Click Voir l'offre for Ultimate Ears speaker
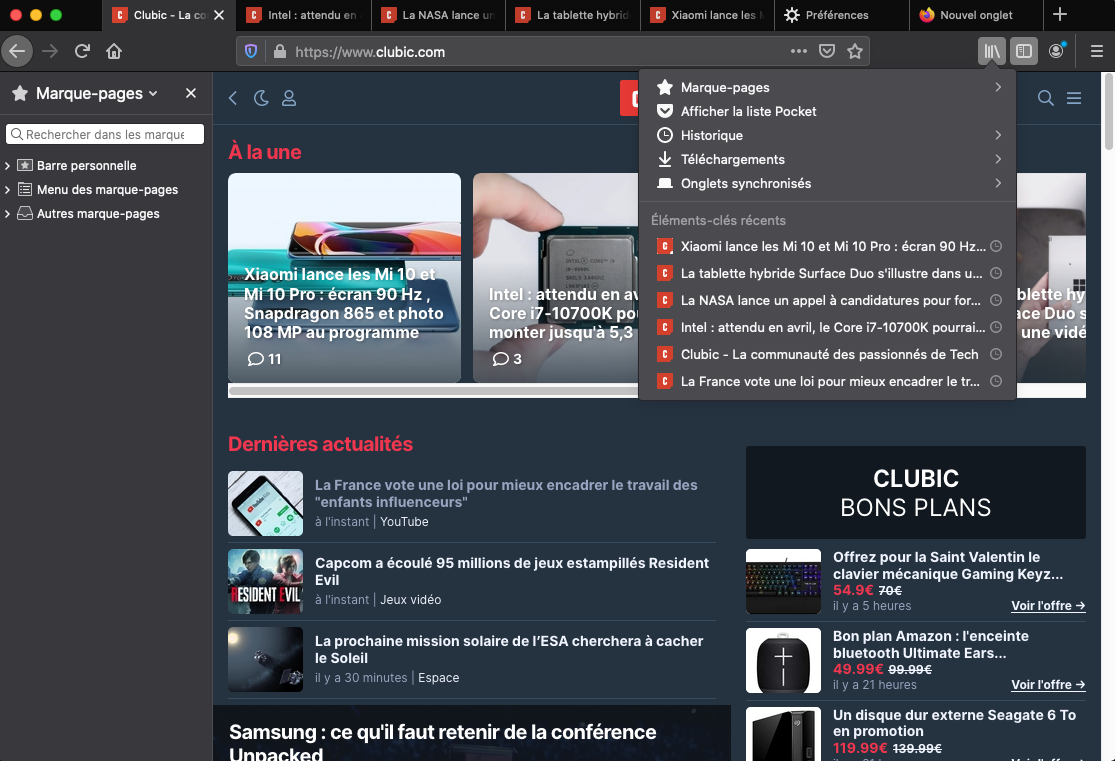Image resolution: width=1115 pixels, height=761 pixels. click(x=1048, y=685)
